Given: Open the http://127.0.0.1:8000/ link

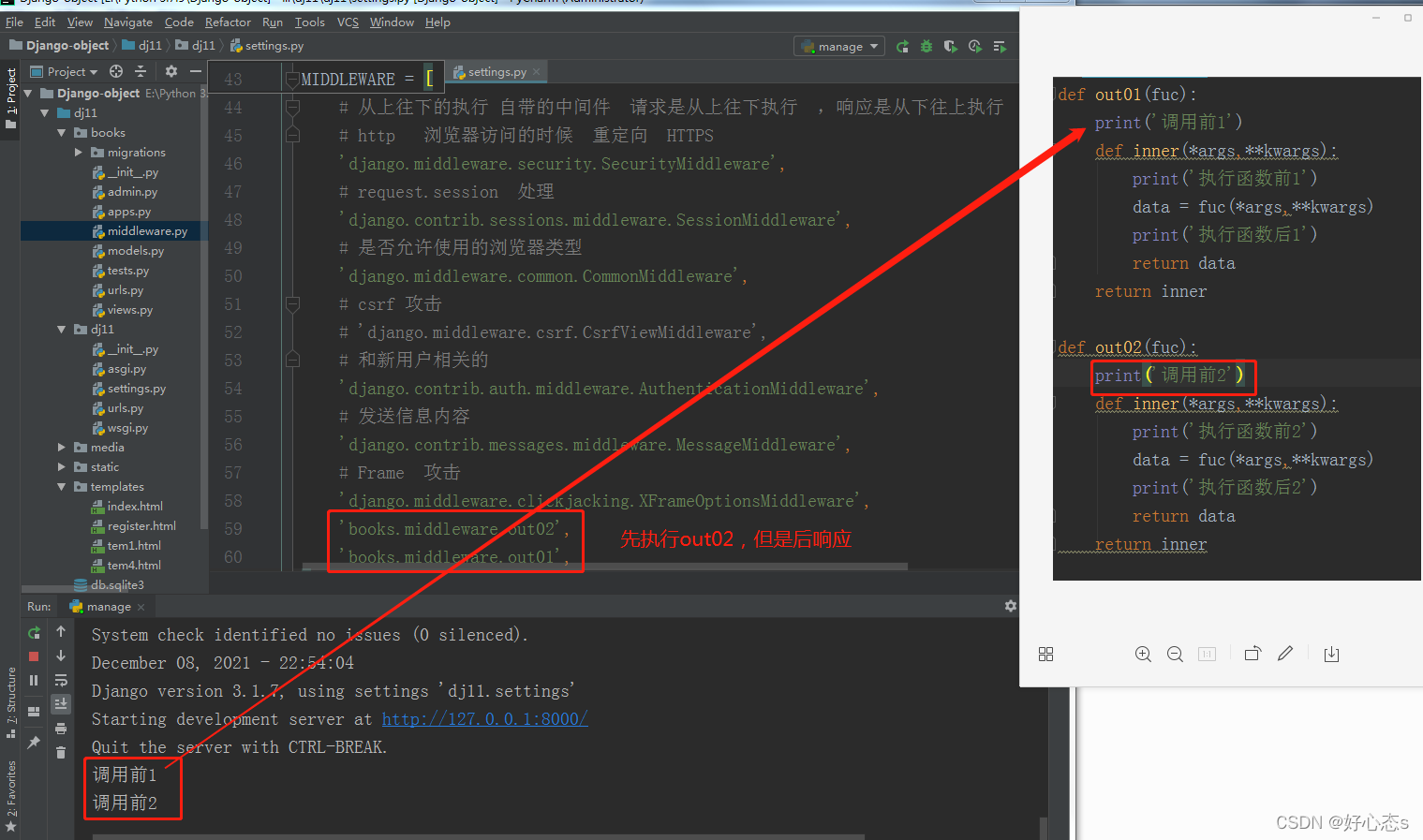Looking at the screenshot, I should [x=484, y=719].
